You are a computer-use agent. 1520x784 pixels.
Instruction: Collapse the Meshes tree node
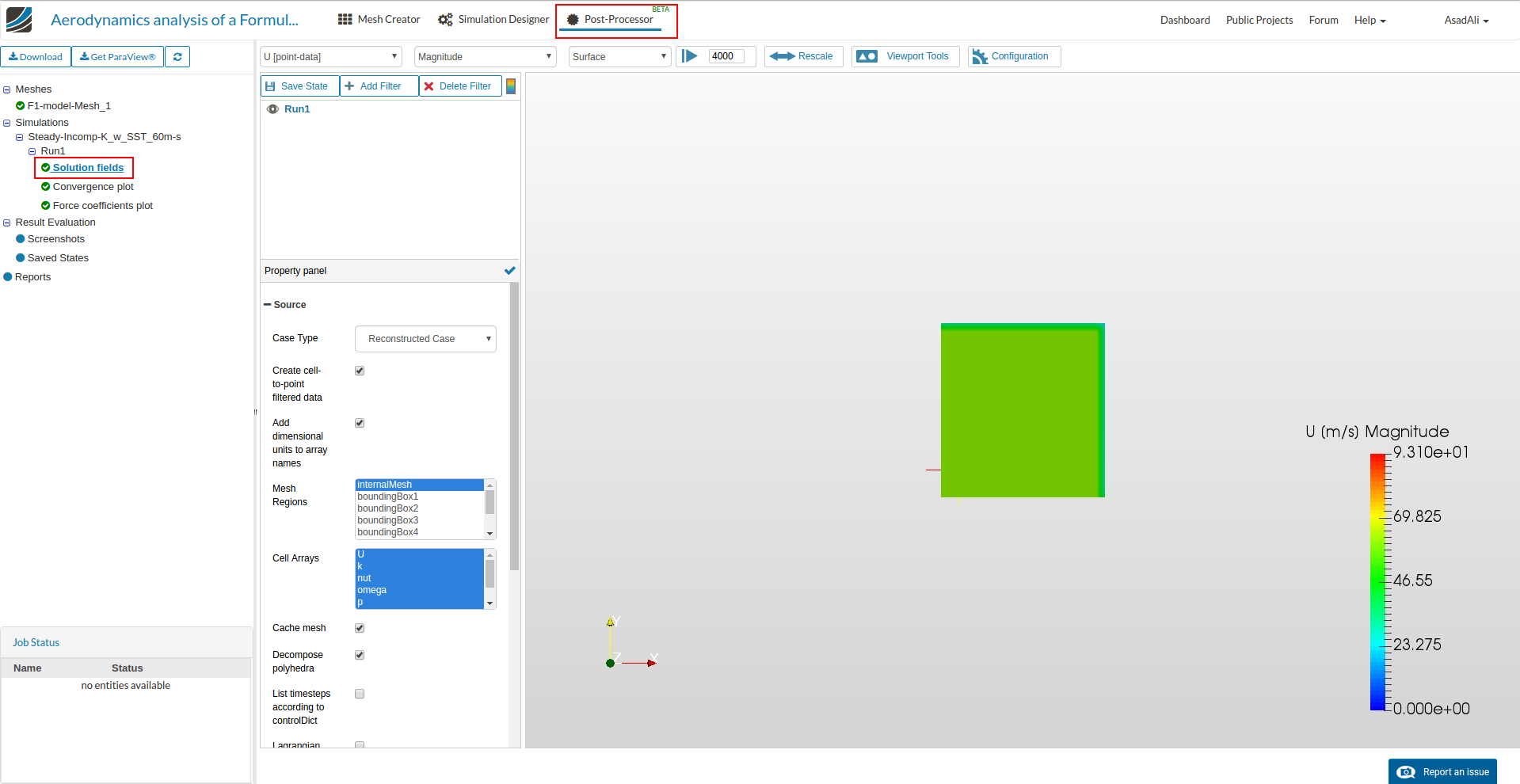tap(7, 90)
